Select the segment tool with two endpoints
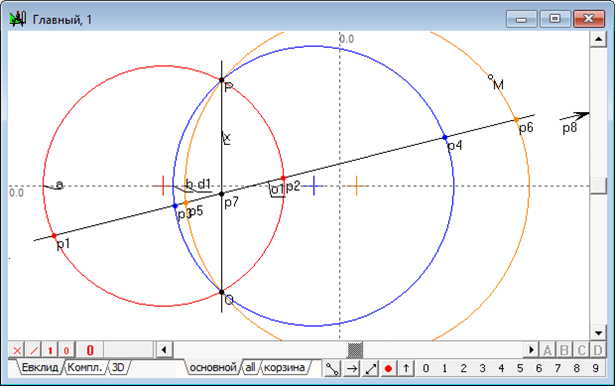The width and height of the screenshot is (615, 386). [332, 369]
